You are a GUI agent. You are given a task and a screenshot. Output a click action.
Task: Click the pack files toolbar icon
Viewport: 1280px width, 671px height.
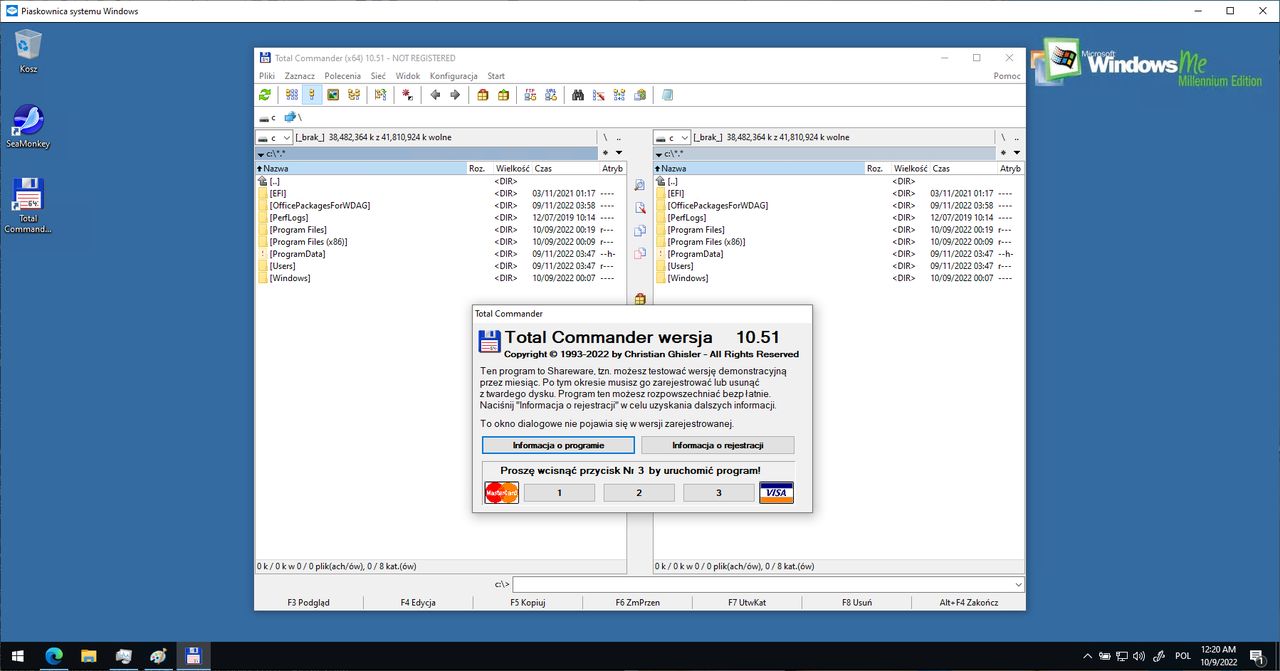[482, 95]
